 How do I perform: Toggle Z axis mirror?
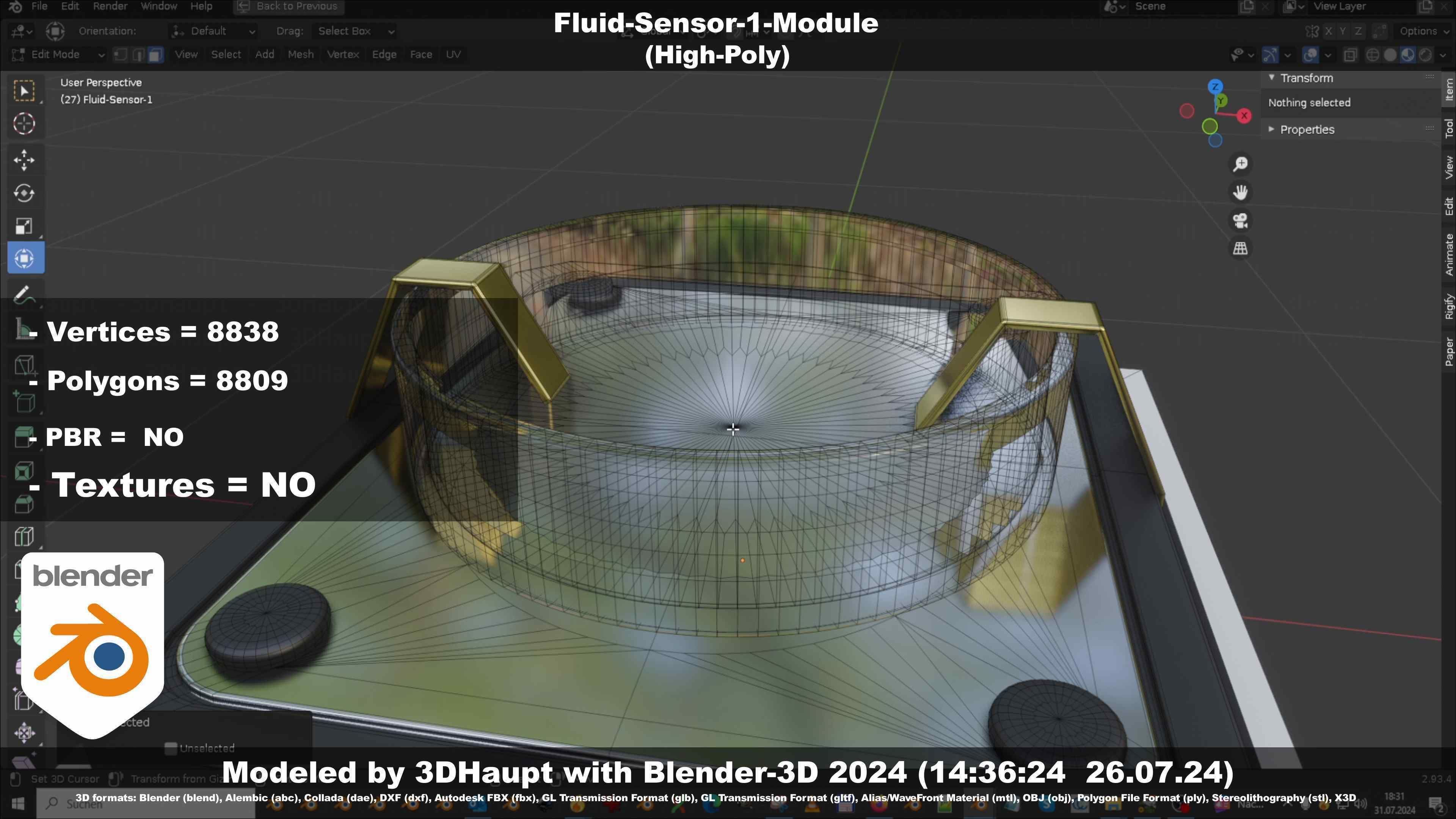(x=1358, y=31)
